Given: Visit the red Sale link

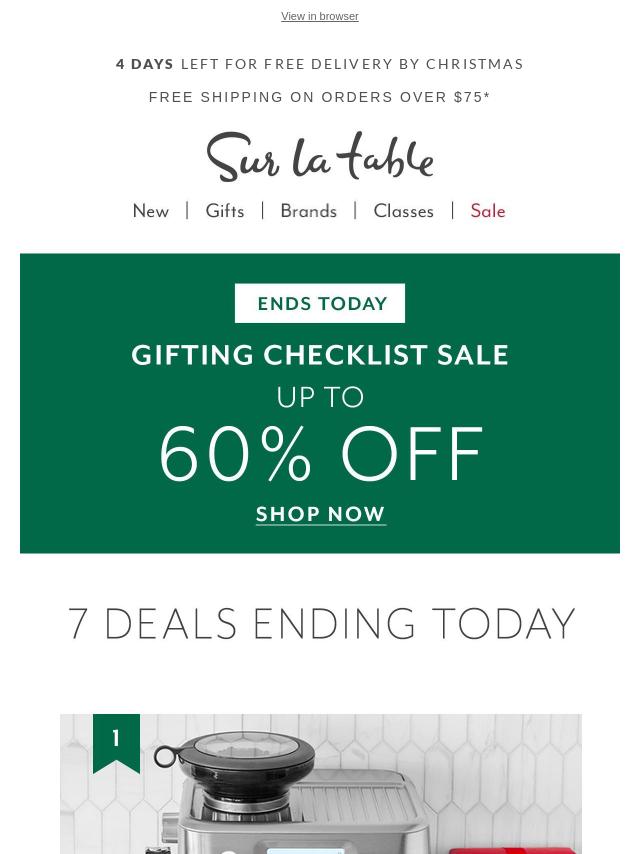Looking at the screenshot, I should point(488,211).
